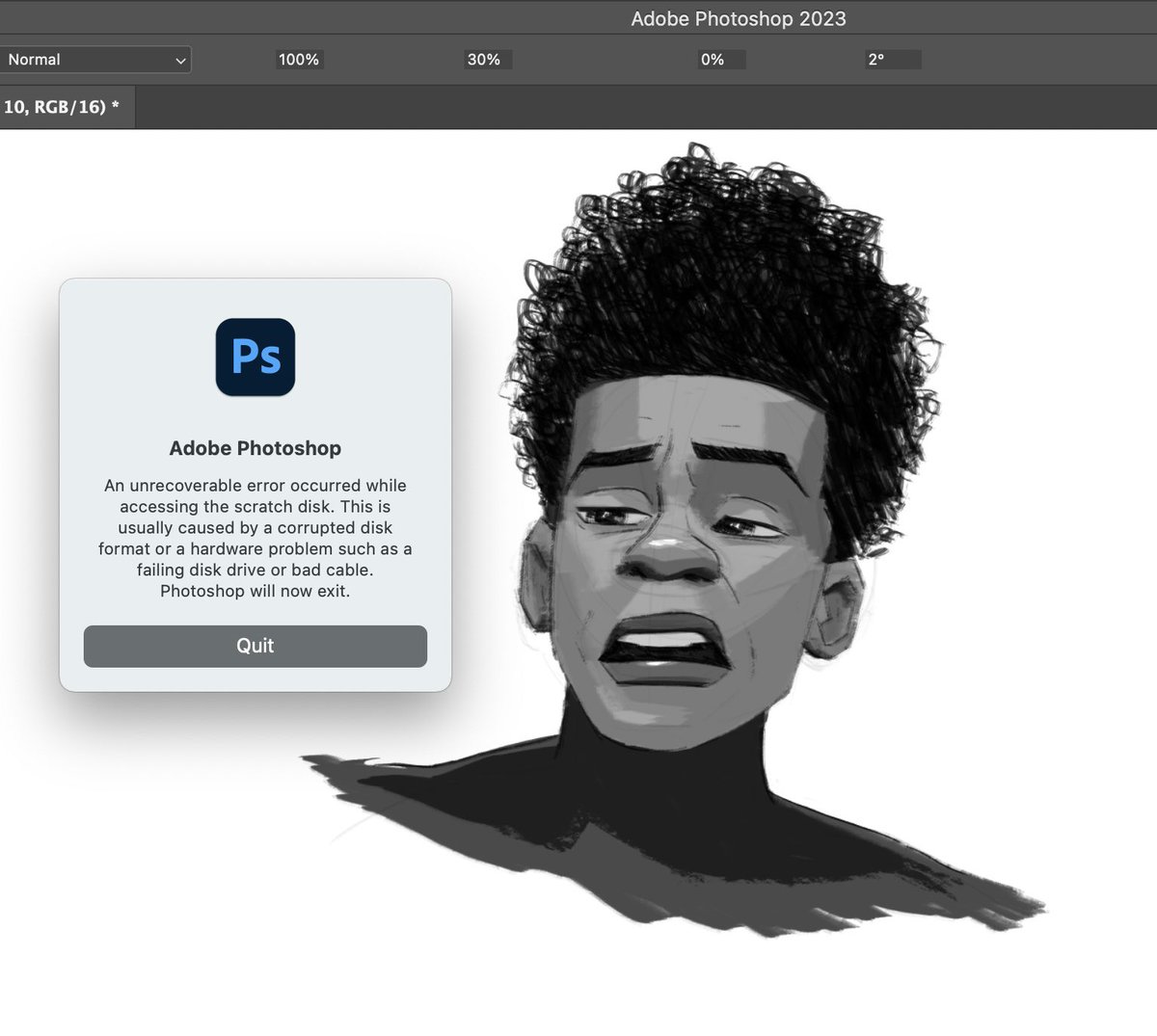
Task: Click the 2° brush angle value
Action: click(890, 59)
